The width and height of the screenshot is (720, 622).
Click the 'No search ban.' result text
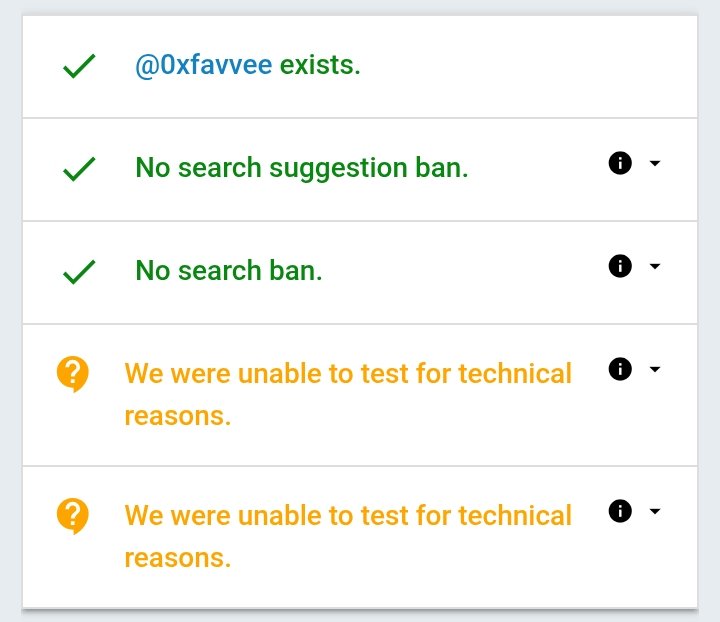tap(229, 271)
